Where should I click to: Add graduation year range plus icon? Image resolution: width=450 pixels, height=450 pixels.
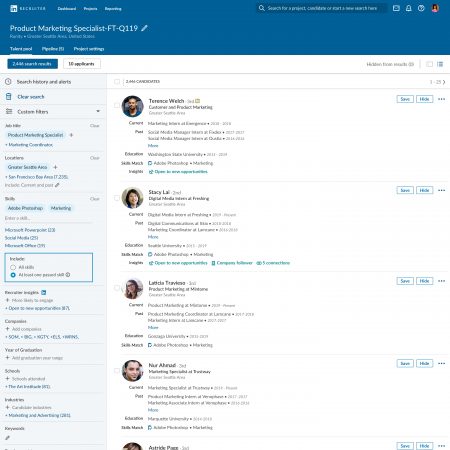pos(7,358)
